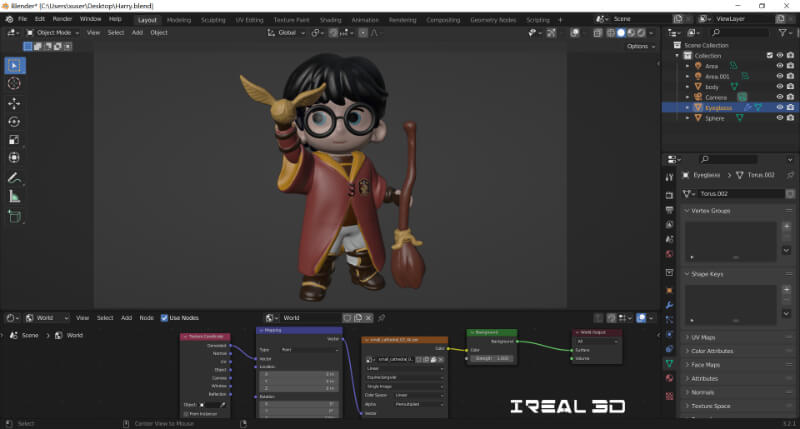Viewport: 800px width, 429px height.
Task: Open the Global transform orientation dropdown
Action: coord(286,33)
